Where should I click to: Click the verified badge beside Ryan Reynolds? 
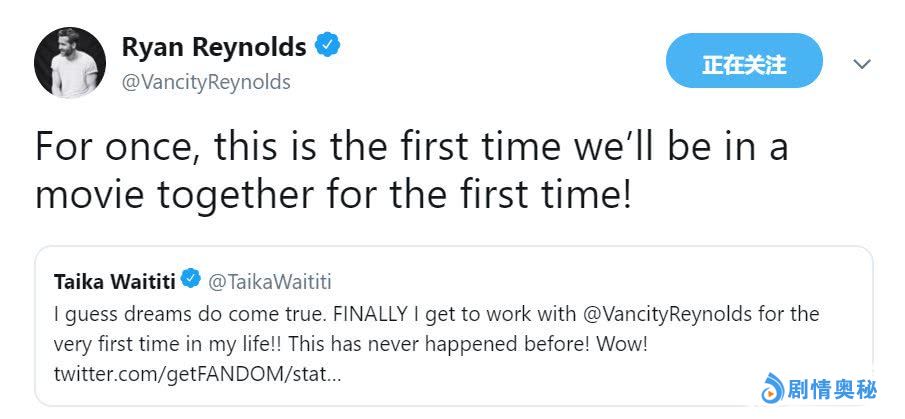point(328,46)
